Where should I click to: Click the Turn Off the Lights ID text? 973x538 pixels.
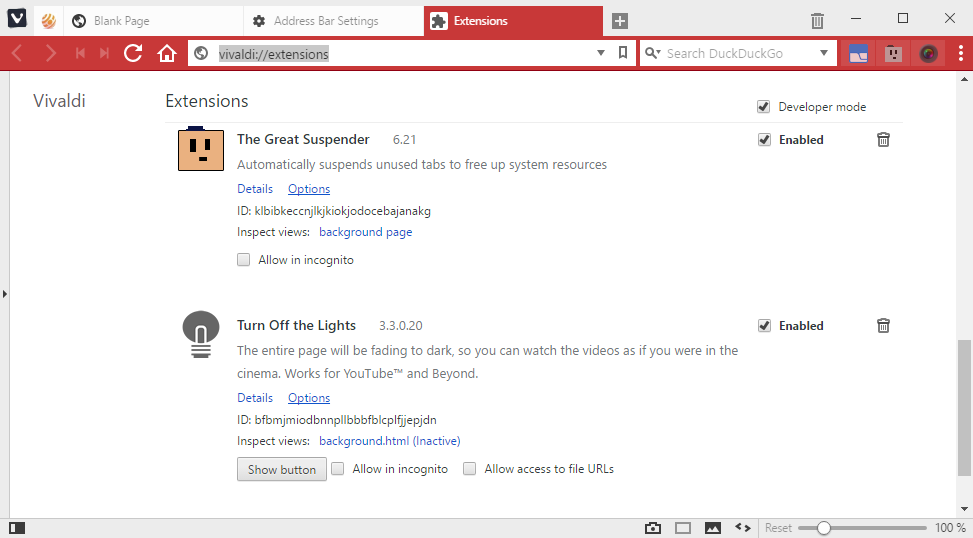point(336,420)
